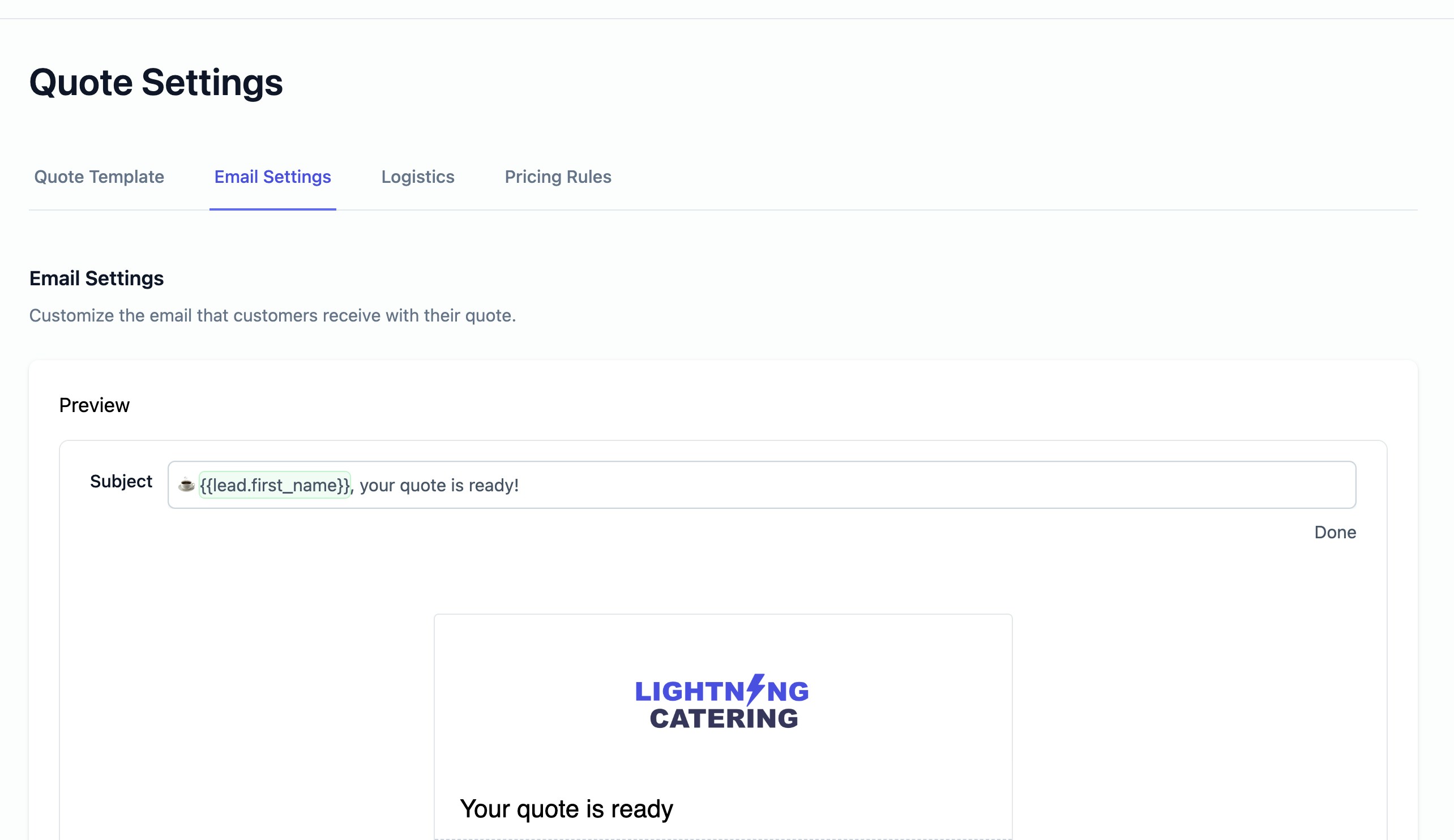Select the Email Settings tab
The height and width of the screenshot is (840, 1454).
coord(272,177)
